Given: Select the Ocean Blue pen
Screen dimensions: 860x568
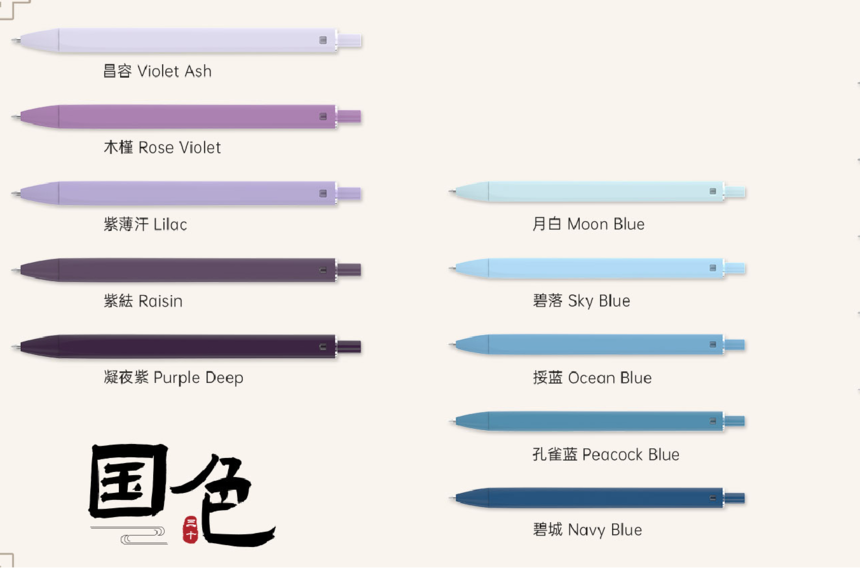Looking at the screenshot, I should 597,345.
